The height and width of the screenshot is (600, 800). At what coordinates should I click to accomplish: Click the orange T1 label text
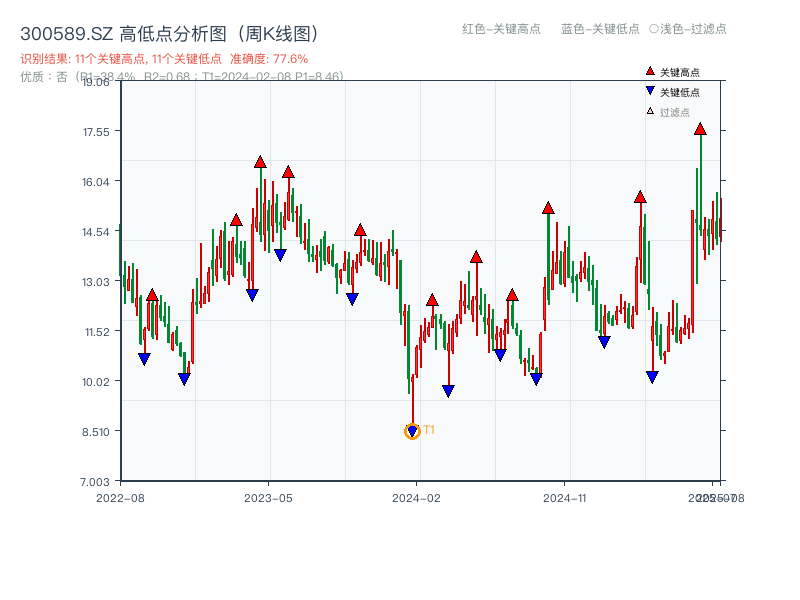pyautogui.click(x=429, y=430)
